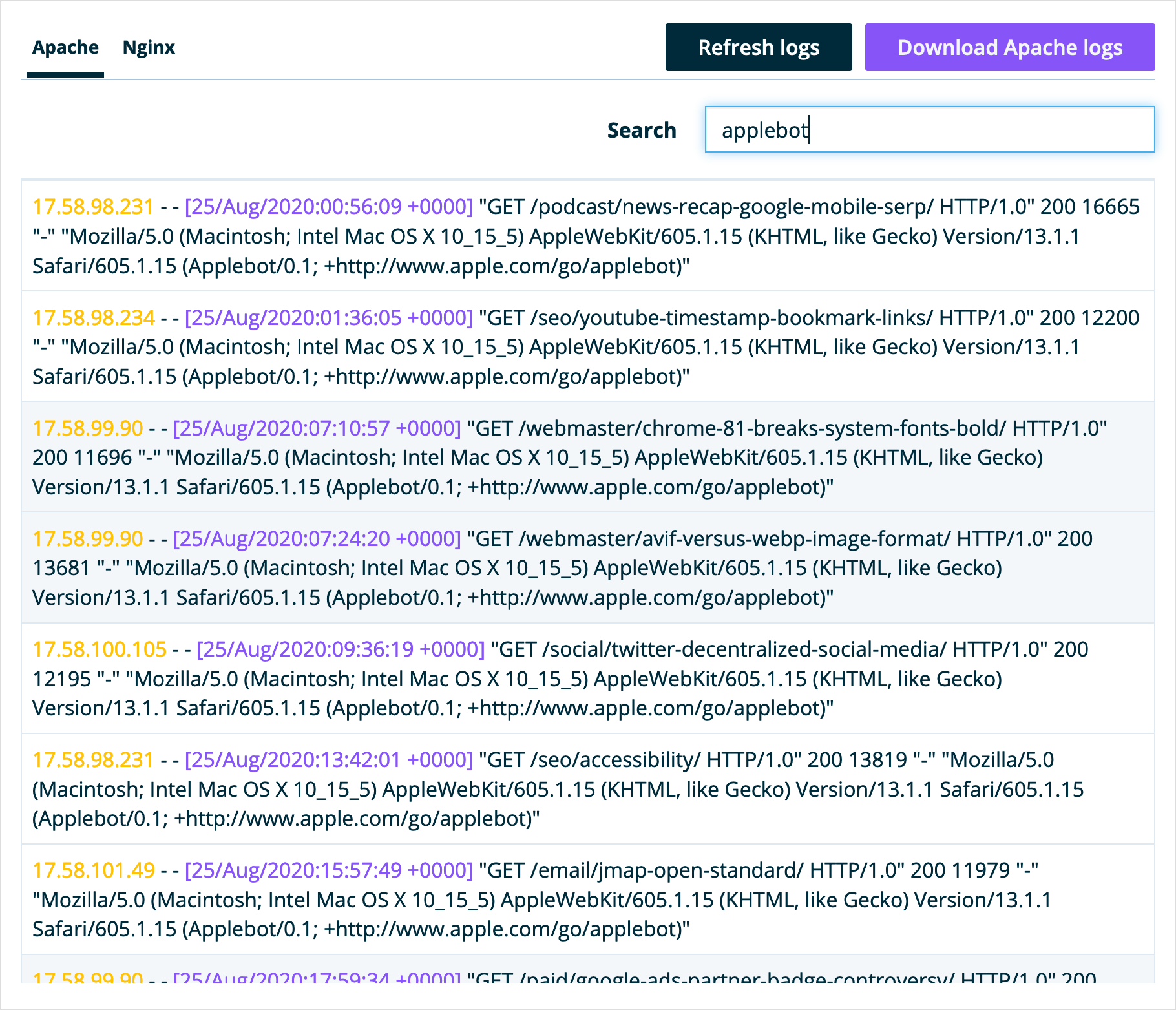
Task: Click the 13:42:01 timestamp
Action: [x=329, y=759]
